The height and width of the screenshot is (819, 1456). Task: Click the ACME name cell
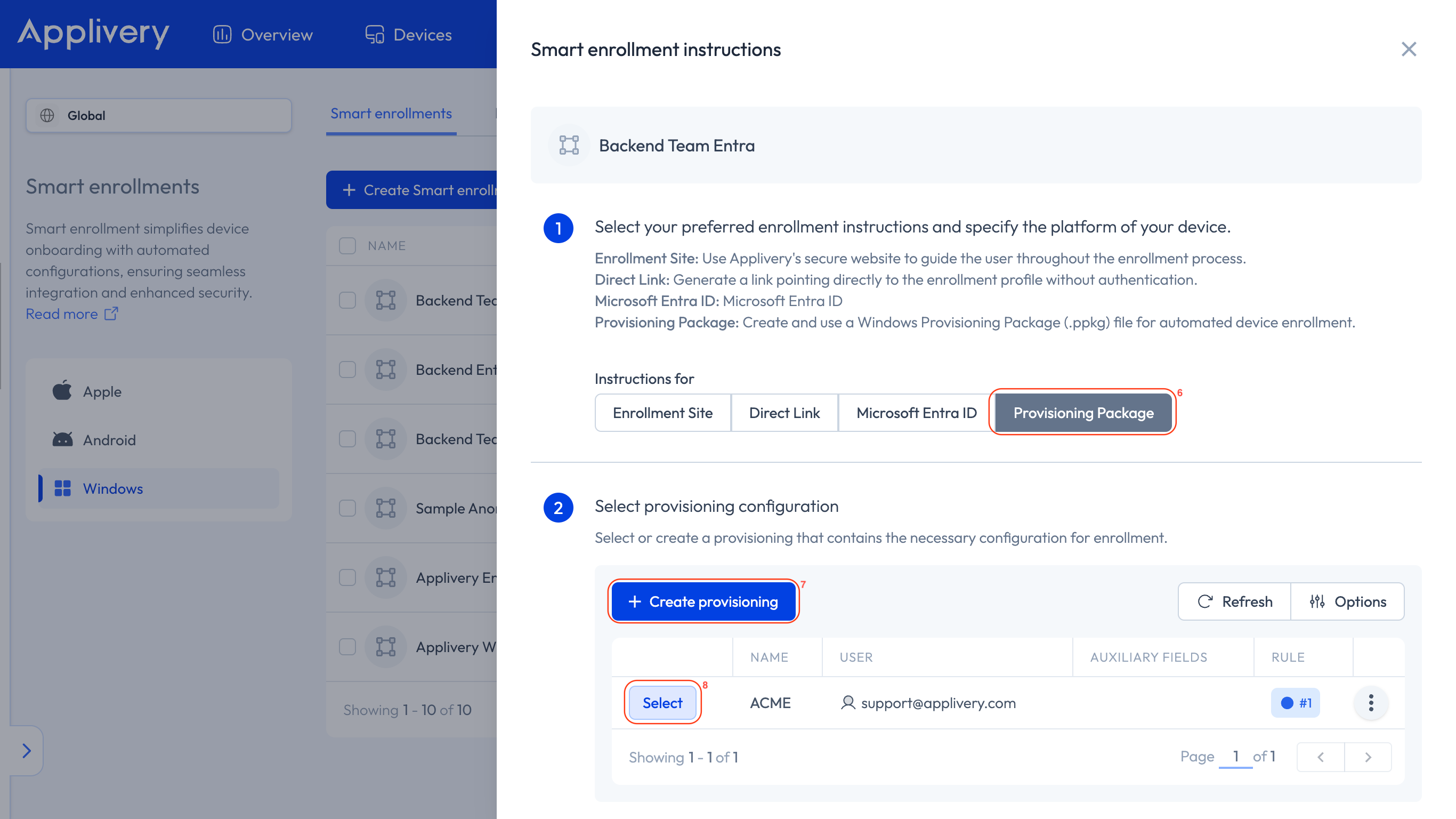770,703
